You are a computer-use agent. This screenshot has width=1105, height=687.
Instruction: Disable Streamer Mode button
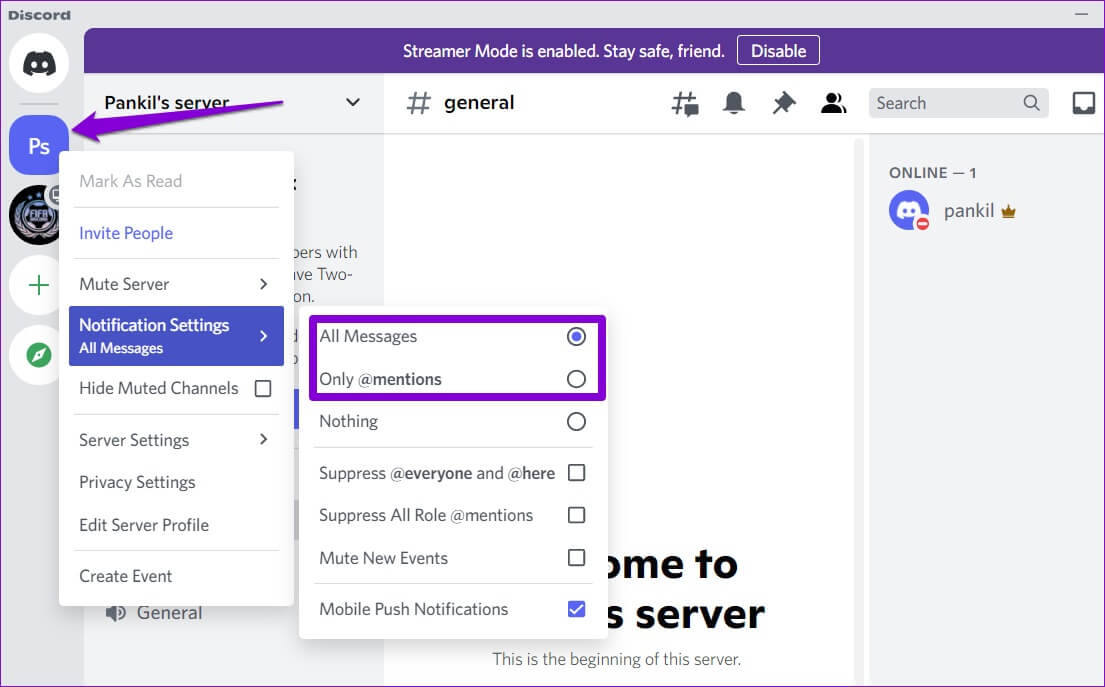(778, 51)
